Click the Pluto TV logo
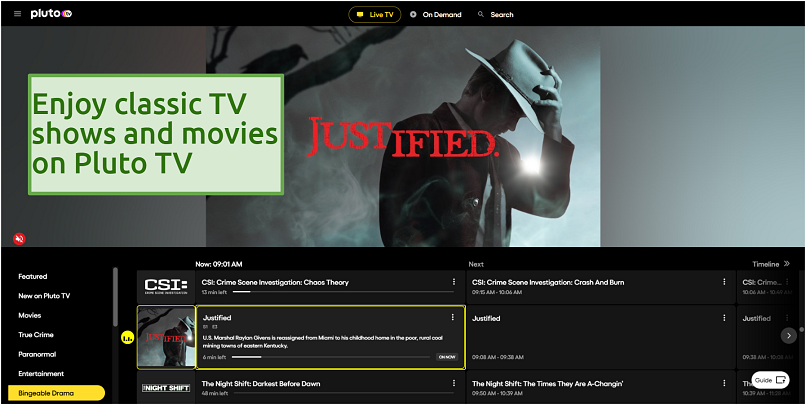This screenshot has width=806, height=405. [x=51, y=14]
